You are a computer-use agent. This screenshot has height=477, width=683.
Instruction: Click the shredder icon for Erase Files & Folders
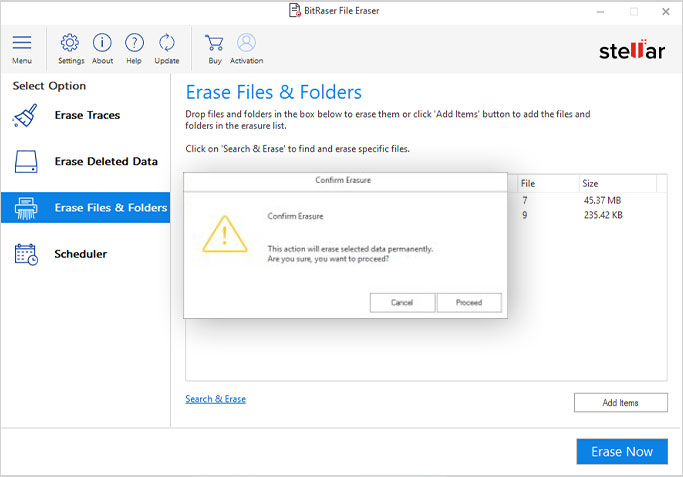(x=26, y=208)
